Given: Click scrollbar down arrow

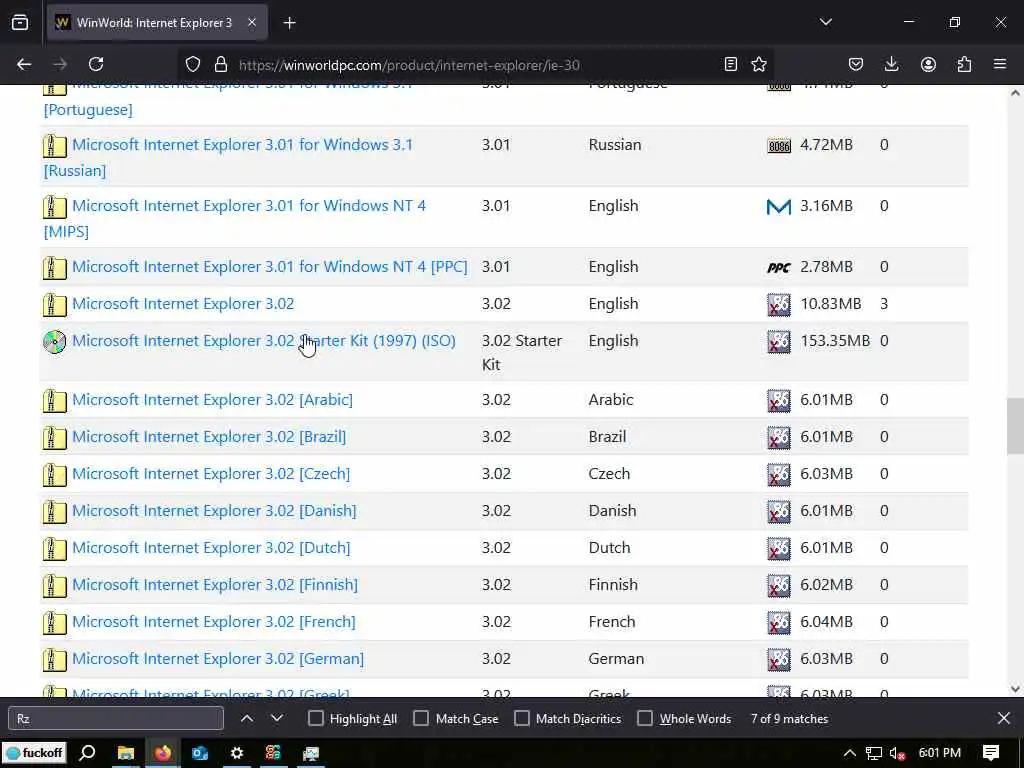Looking at the screenshot, I should 1015,688.
